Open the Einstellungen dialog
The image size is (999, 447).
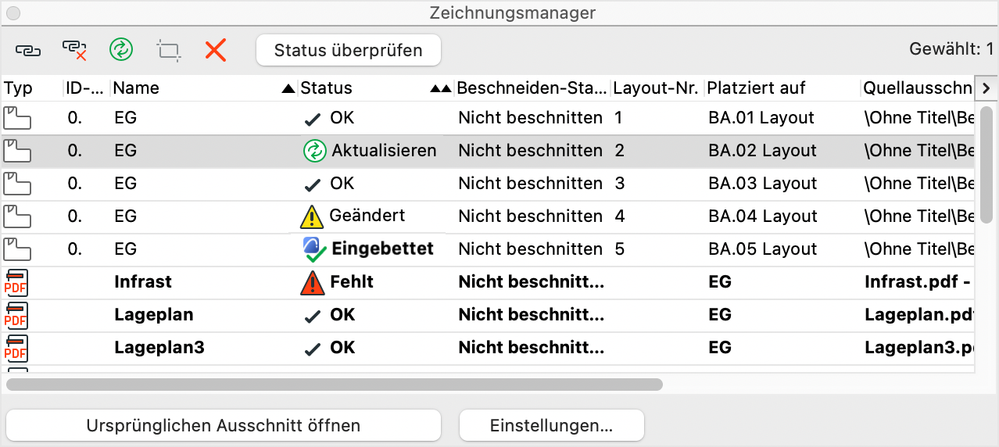(x=551, y=425)
